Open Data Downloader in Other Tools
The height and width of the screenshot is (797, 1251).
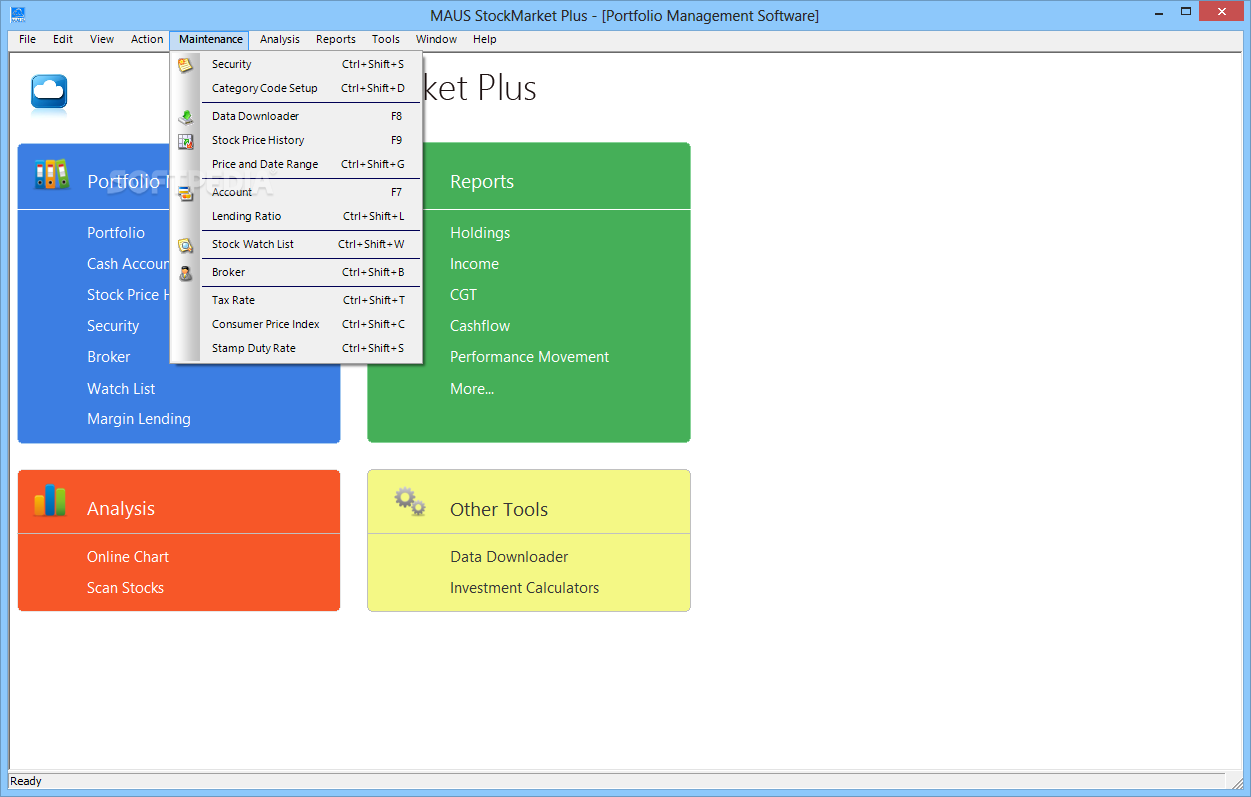[x=509, y=557]
